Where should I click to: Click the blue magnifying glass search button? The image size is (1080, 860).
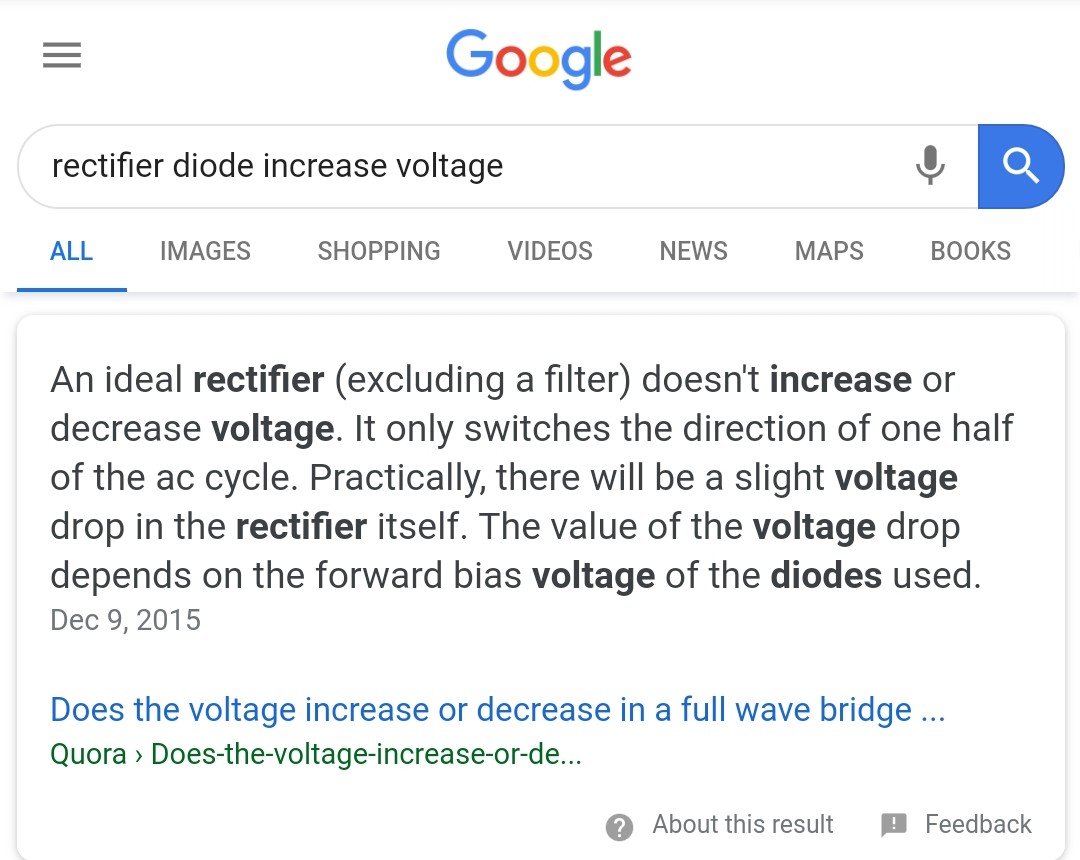coord(1021,166)
